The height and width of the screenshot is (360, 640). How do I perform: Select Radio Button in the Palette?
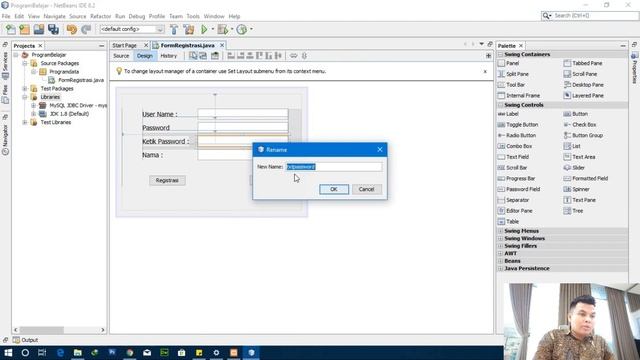click(x=517, y=135)
